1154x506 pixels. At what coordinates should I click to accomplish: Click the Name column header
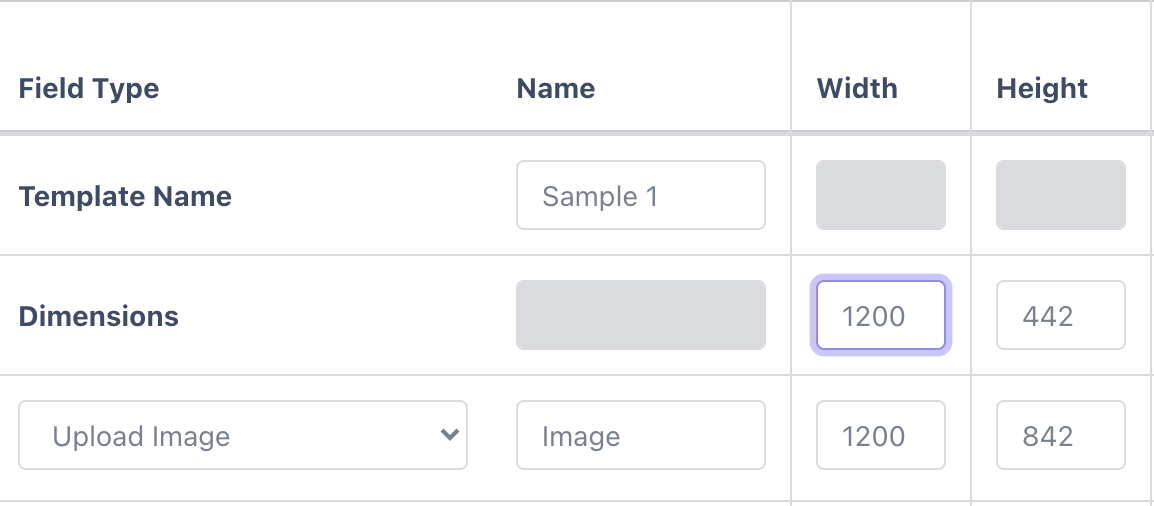coord(556,88)
